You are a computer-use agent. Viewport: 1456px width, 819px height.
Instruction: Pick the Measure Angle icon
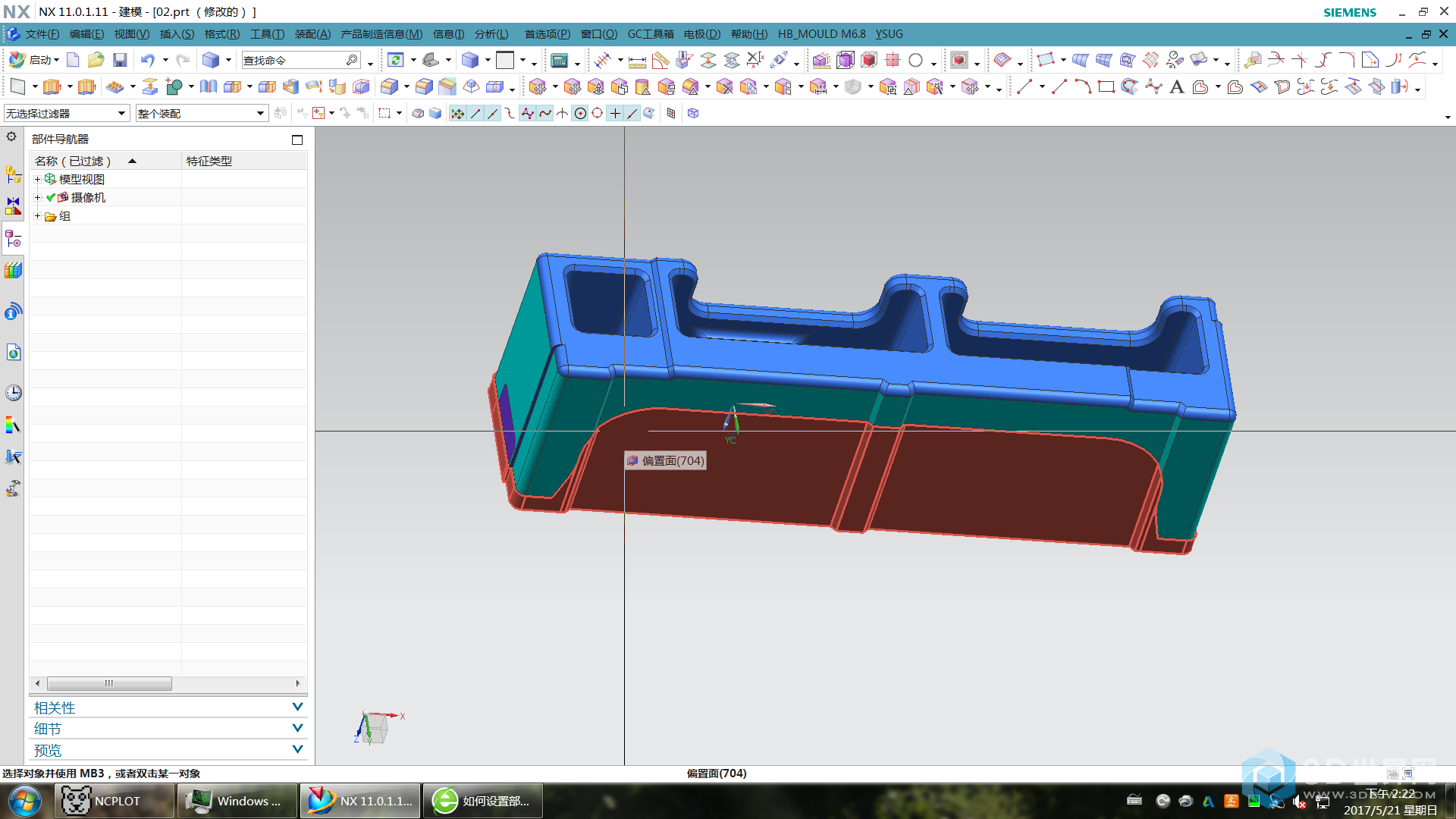coord(661,61)
